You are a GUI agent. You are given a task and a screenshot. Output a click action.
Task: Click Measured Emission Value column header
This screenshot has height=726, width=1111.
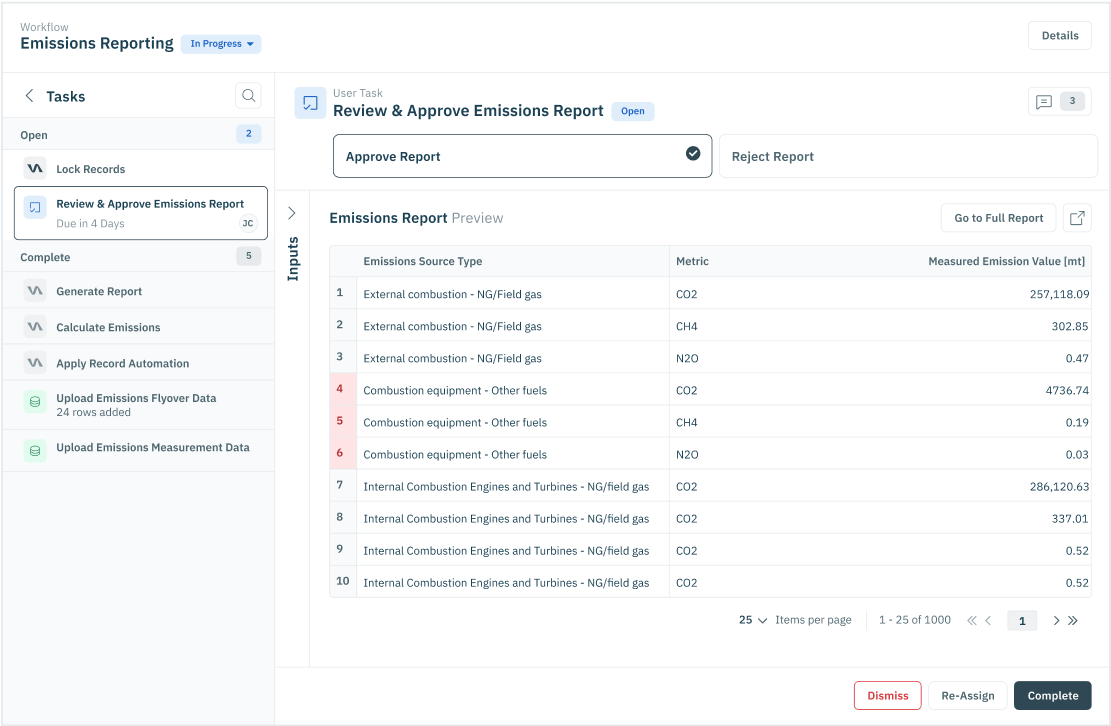pyautogui.click(x=1006, y=261)
